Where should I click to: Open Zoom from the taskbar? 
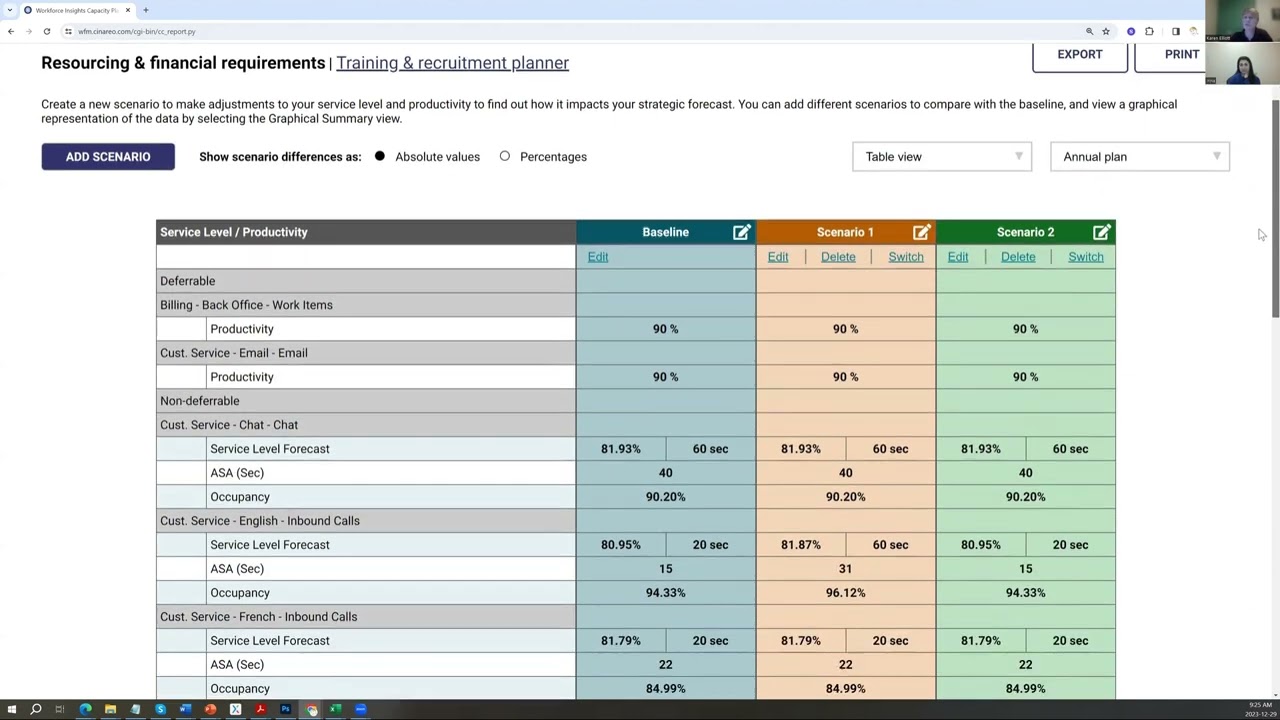tap(360, 710)
